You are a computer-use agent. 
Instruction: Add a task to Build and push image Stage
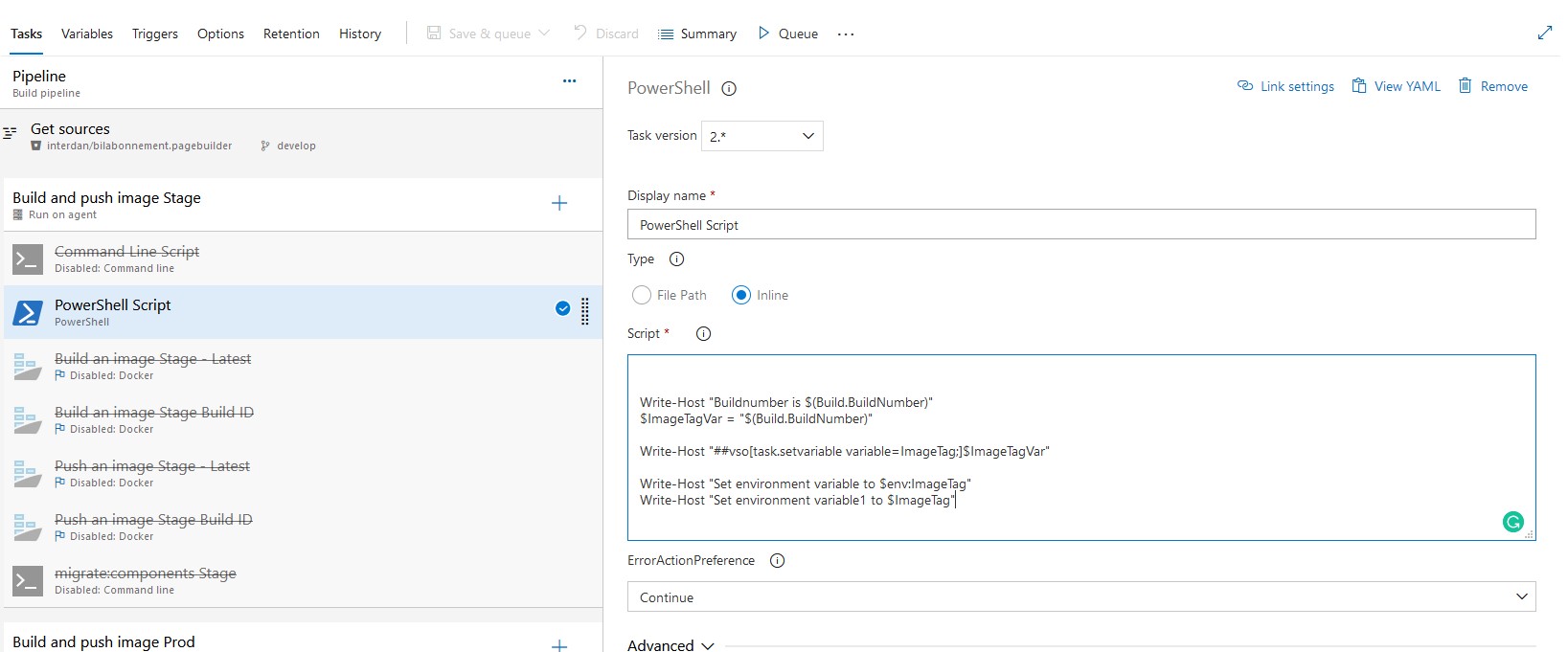pos(559,203)
